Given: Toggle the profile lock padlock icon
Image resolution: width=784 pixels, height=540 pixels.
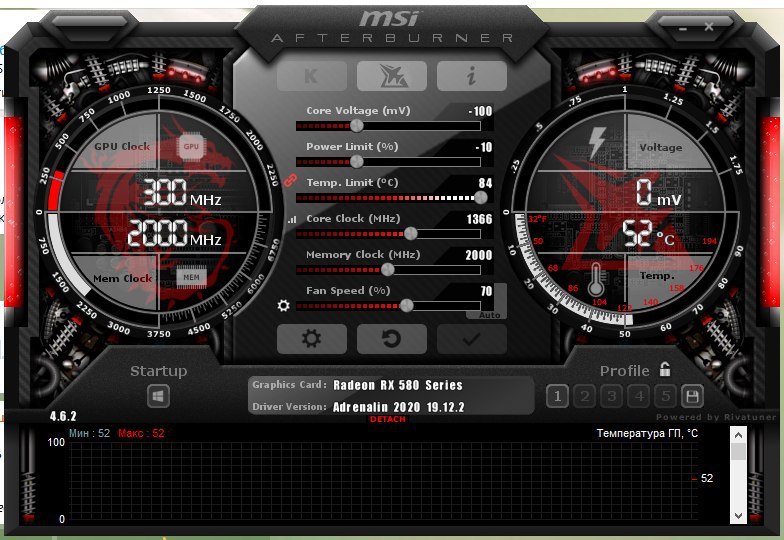Looking at the screenshot, I should click(x=664, y=369).
